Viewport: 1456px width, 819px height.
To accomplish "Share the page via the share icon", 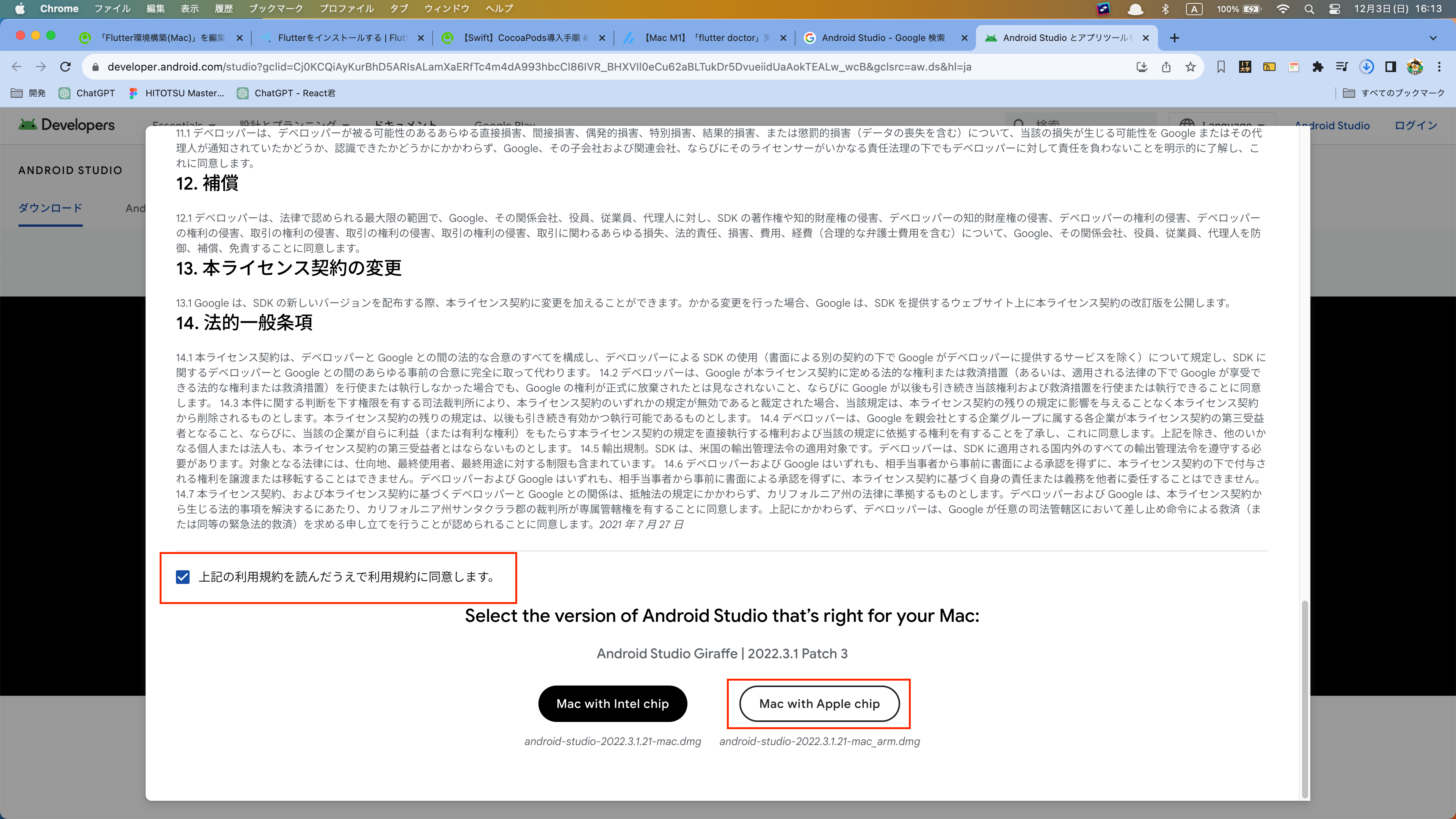I will tap(1166, 67).
